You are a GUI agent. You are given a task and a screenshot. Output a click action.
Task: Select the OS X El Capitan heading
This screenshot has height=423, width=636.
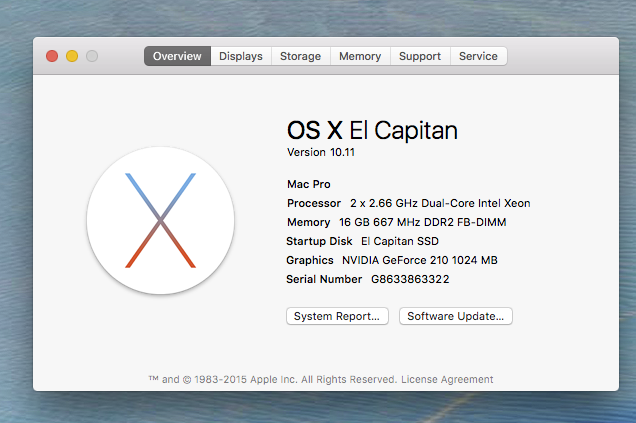[372, 130]
